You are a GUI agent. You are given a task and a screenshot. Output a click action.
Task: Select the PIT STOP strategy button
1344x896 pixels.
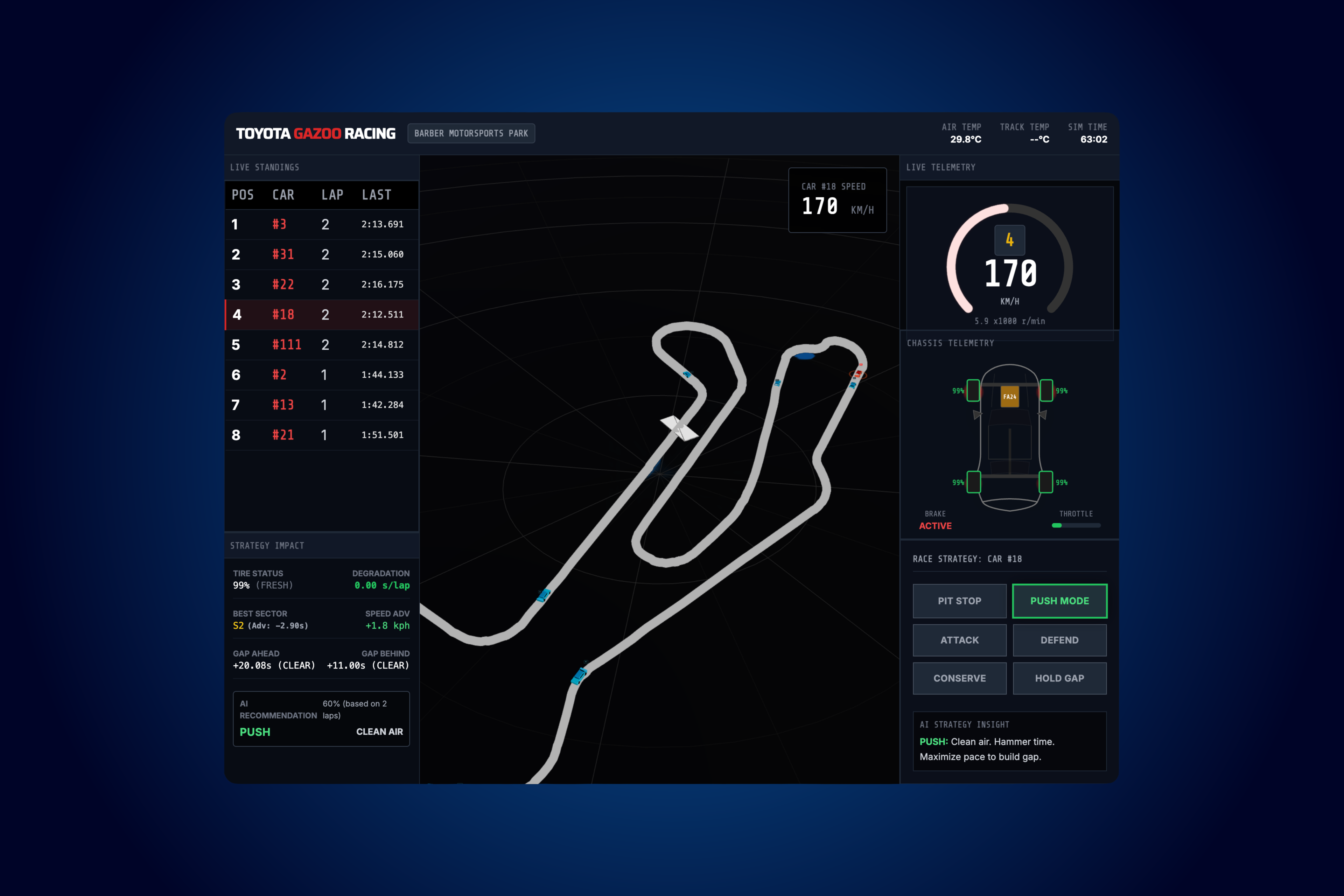959,601
